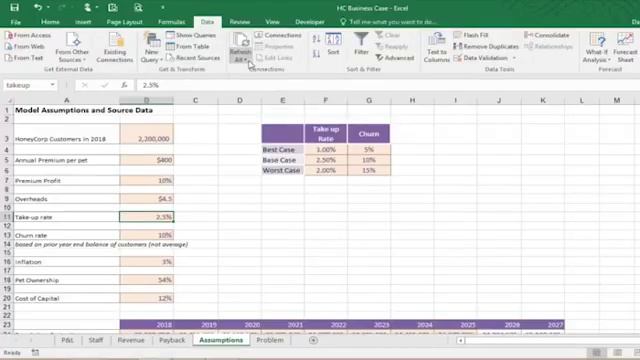Sort Z to A descending

[x=316, y=54]
